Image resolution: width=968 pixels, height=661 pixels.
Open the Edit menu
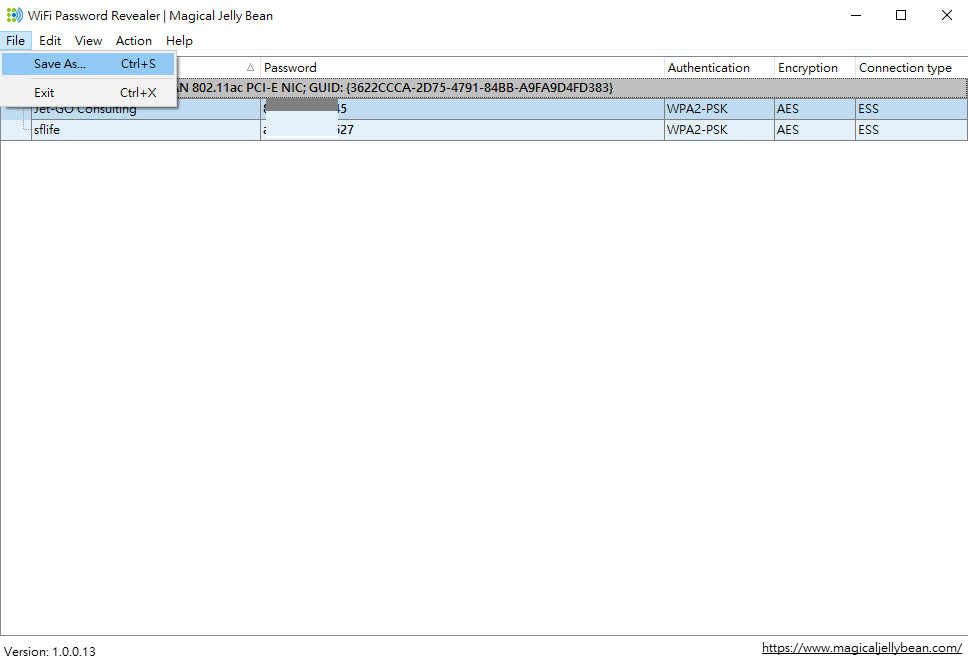50,41
